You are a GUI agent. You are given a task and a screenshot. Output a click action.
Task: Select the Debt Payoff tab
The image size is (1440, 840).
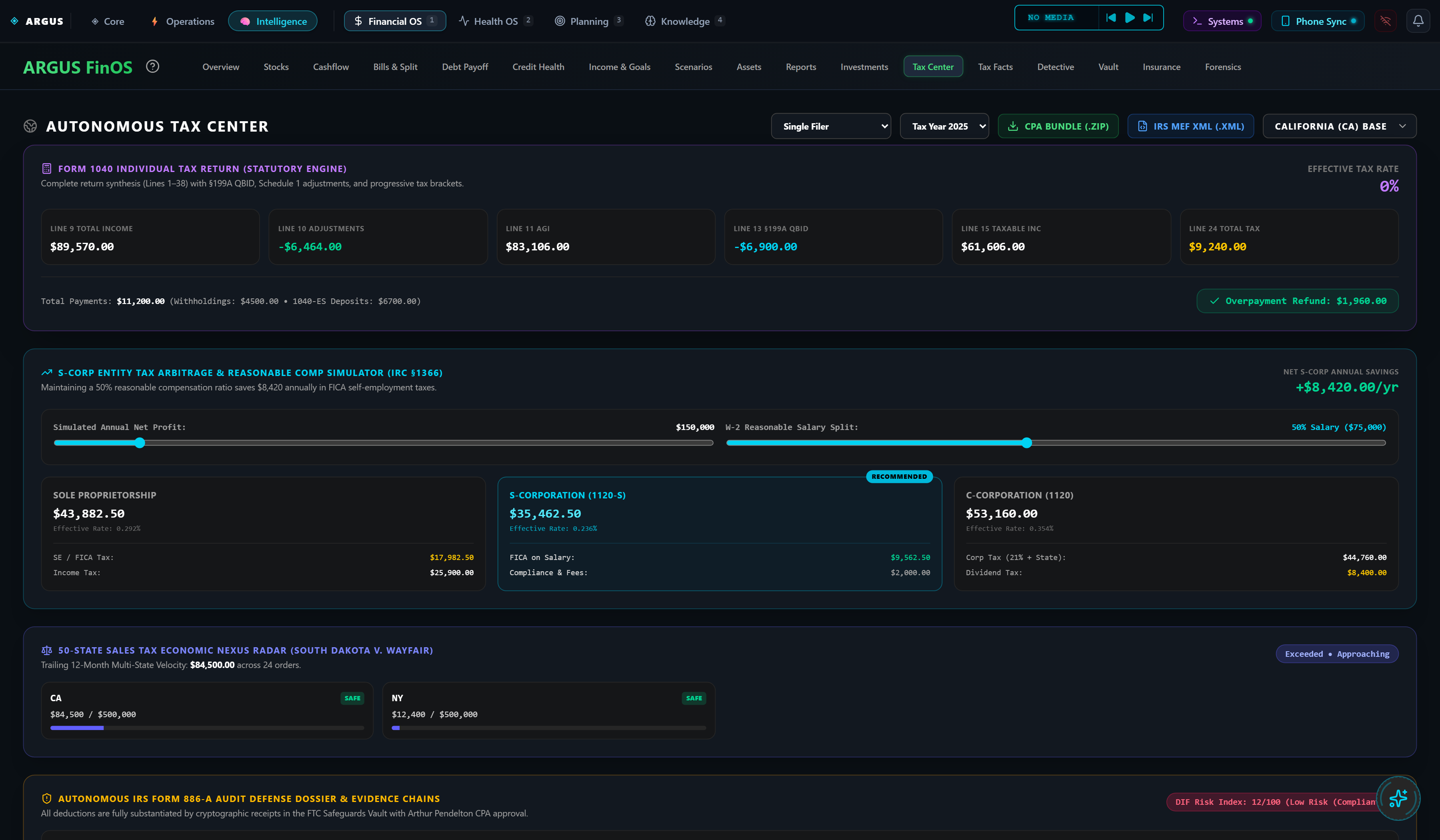(465, 67)
